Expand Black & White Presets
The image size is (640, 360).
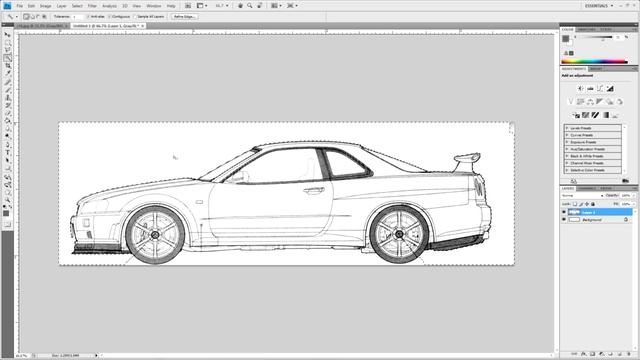click(x=567, y=156)
